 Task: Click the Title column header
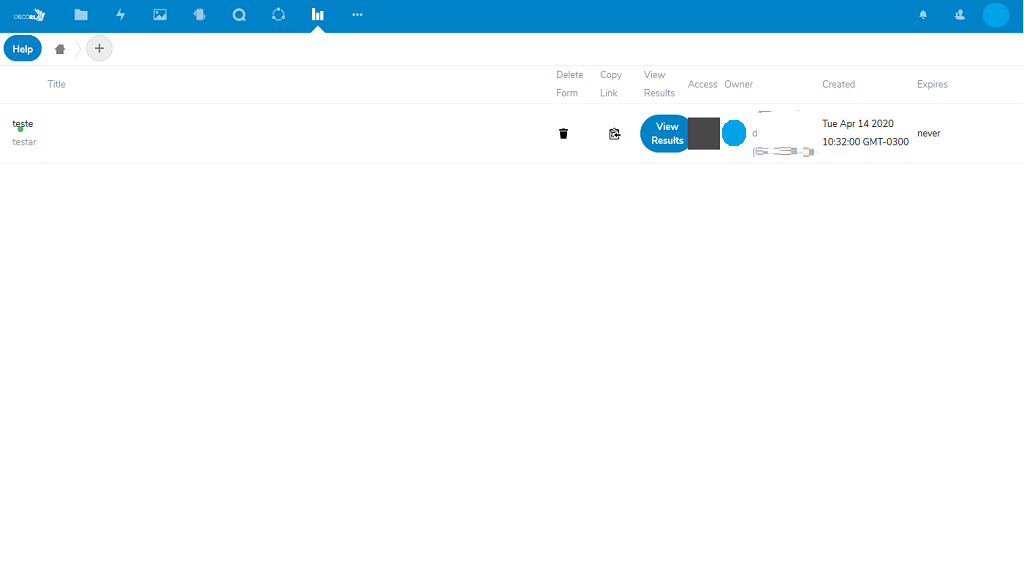[57, 84]
